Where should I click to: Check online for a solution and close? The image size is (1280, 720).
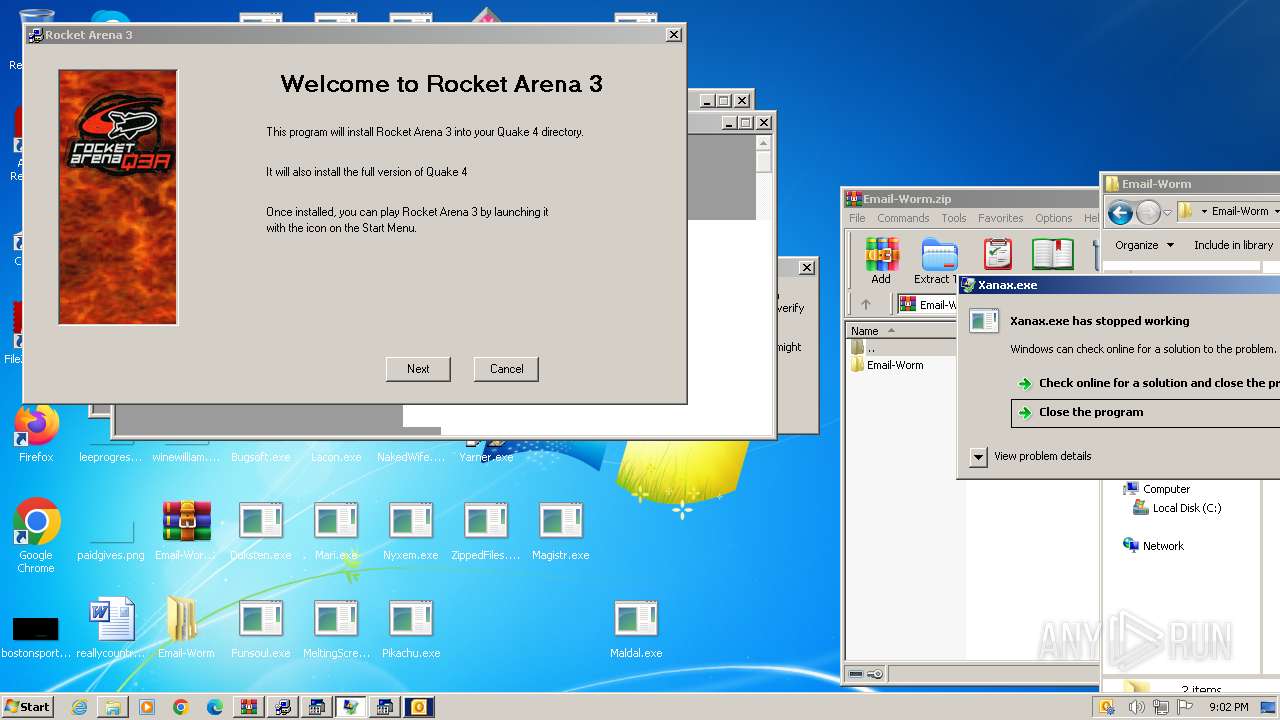pos(1148,383)
